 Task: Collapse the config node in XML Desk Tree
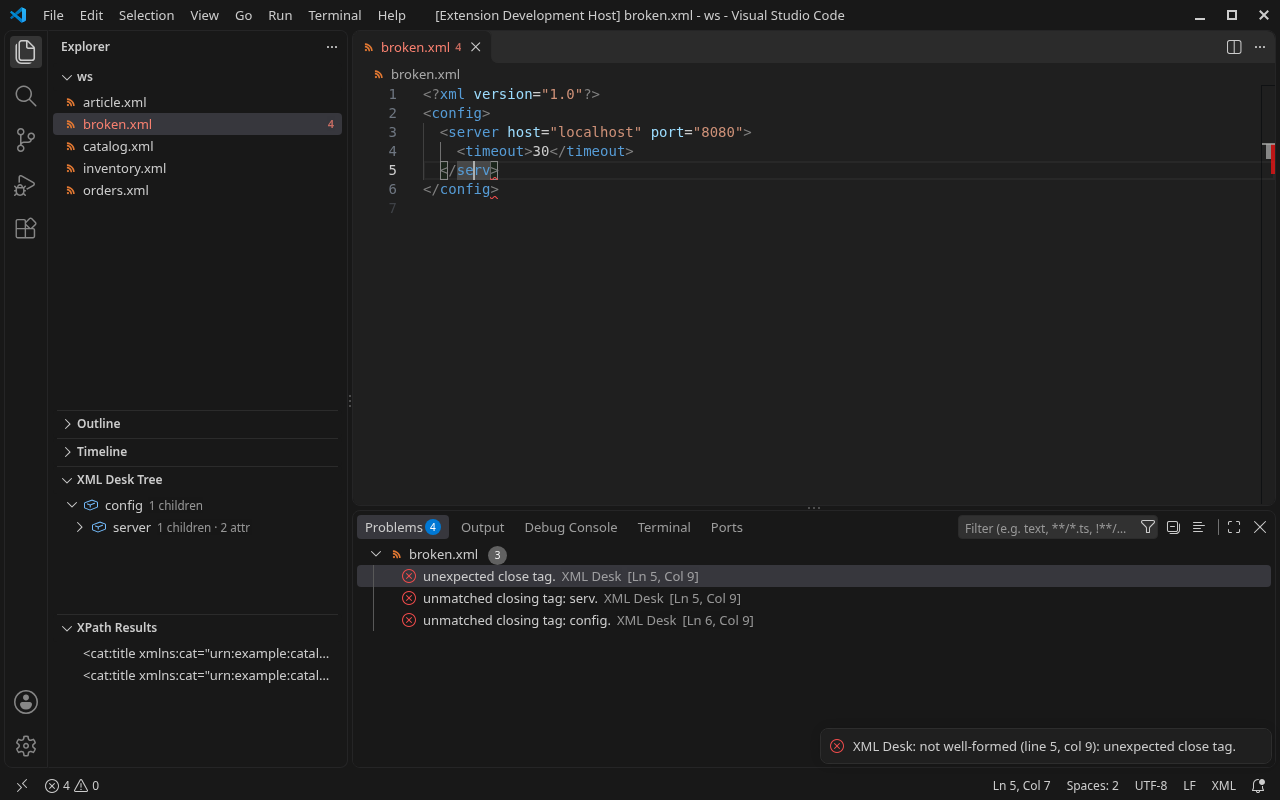click(x=72, y=506)
